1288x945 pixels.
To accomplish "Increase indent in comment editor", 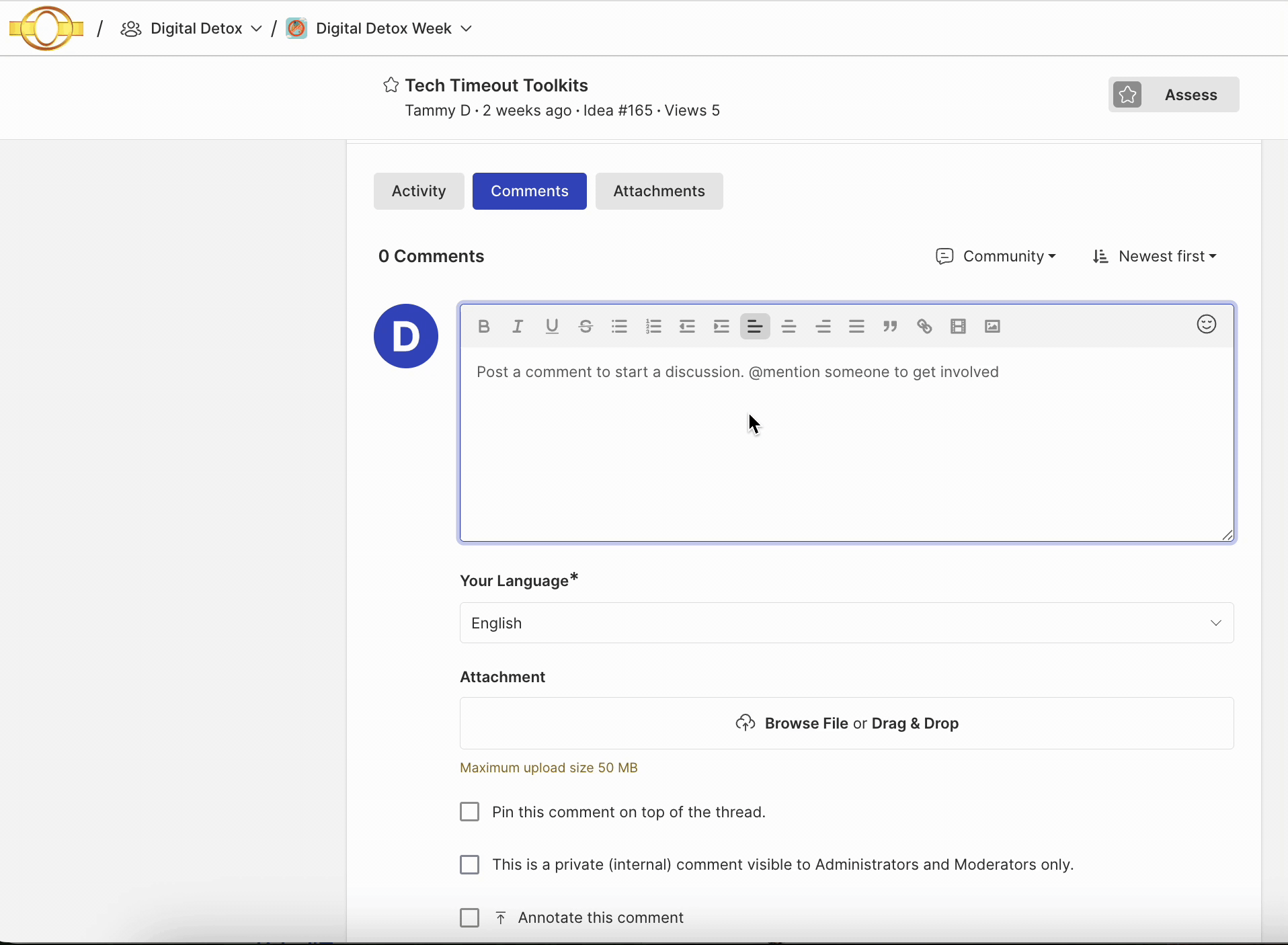I will (x=721, y=327).
